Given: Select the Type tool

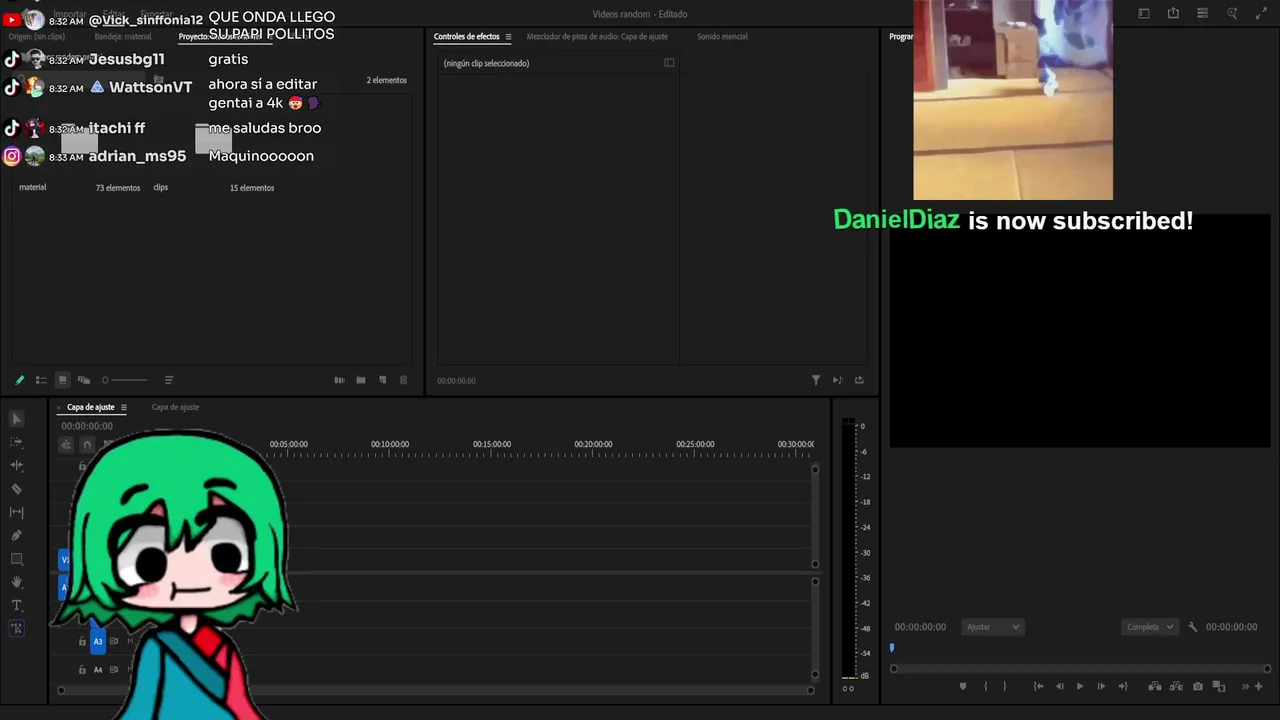Looking at the screenshot, I should 17,605.
